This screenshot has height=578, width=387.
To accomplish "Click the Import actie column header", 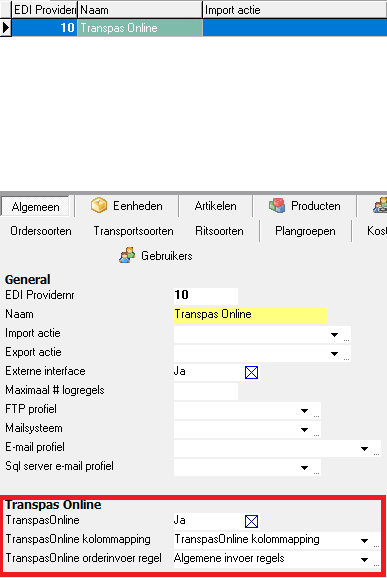I will pyautogui.click(x=295, y=10).
